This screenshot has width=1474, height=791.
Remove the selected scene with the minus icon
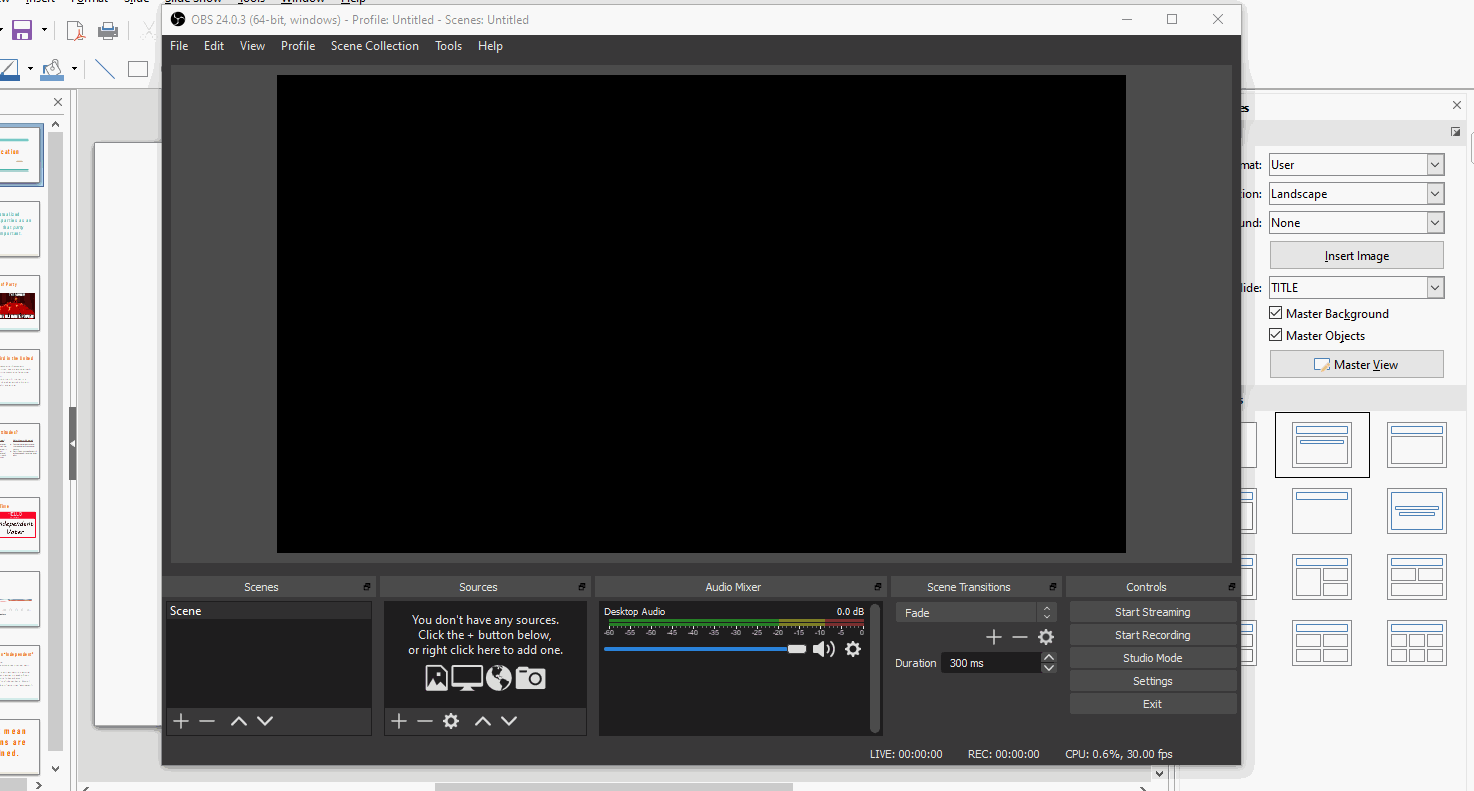point(207,721)
